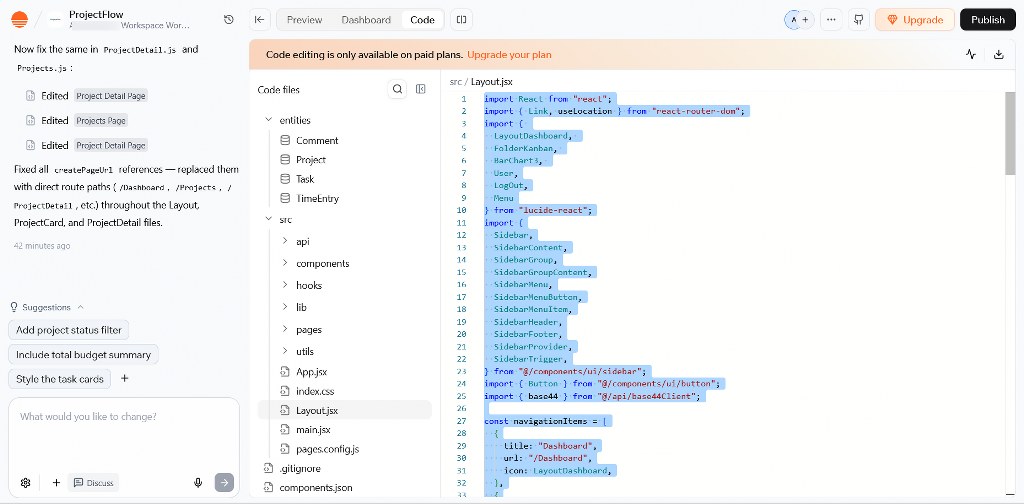Activate the microphone voice input
1024x504 pixels.
[198, 483]
